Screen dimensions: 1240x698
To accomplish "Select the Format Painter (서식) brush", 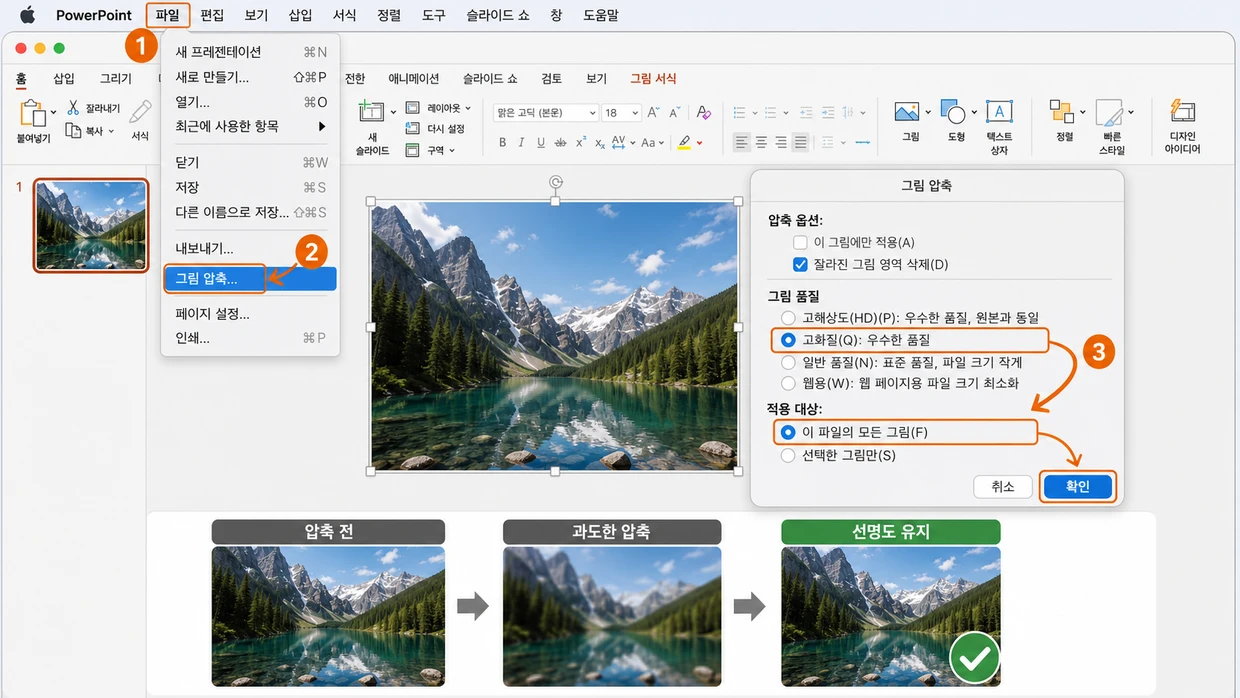I will 141,112.
